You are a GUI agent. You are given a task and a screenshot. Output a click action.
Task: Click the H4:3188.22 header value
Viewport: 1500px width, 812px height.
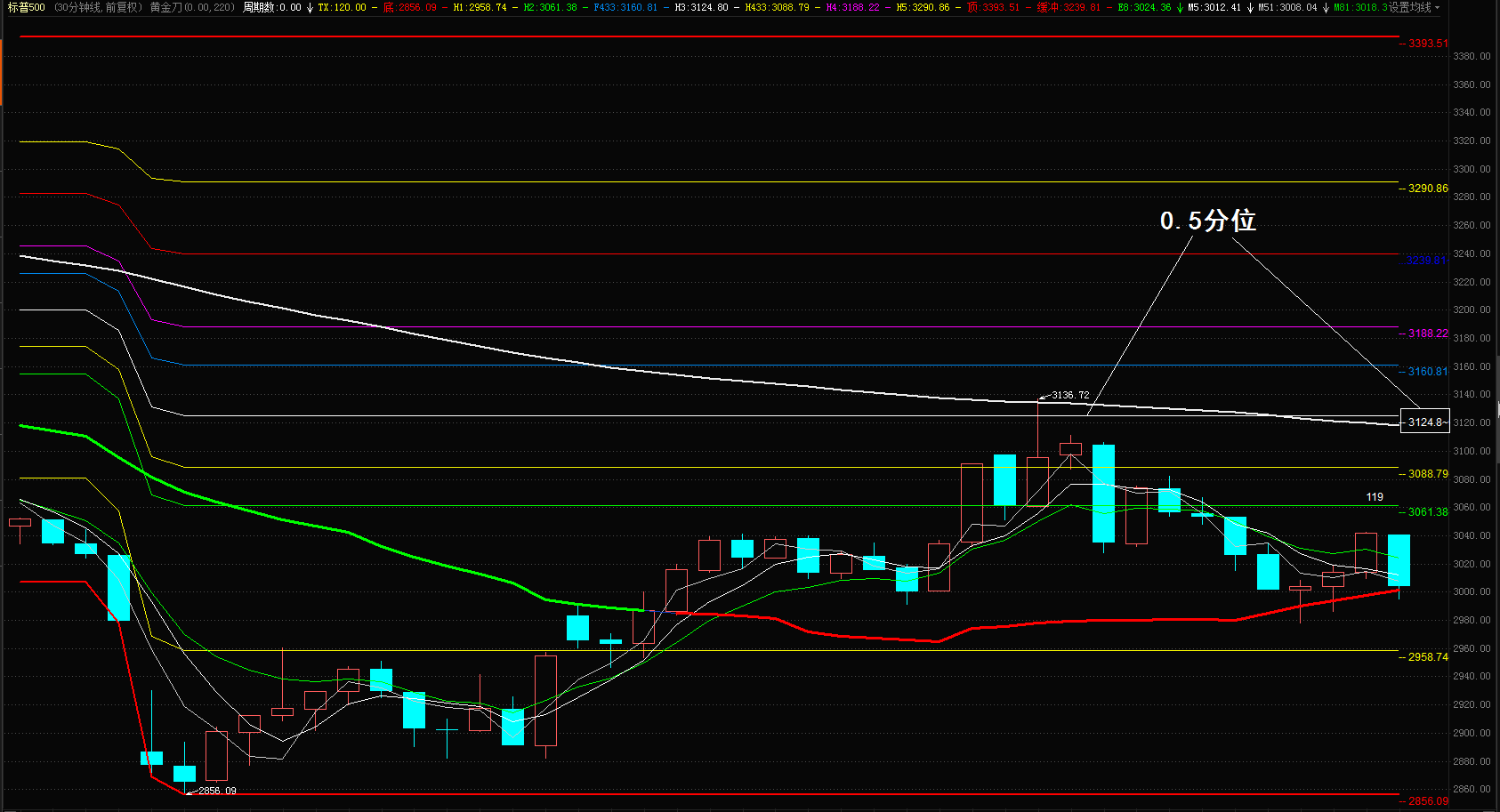(852, 7)
